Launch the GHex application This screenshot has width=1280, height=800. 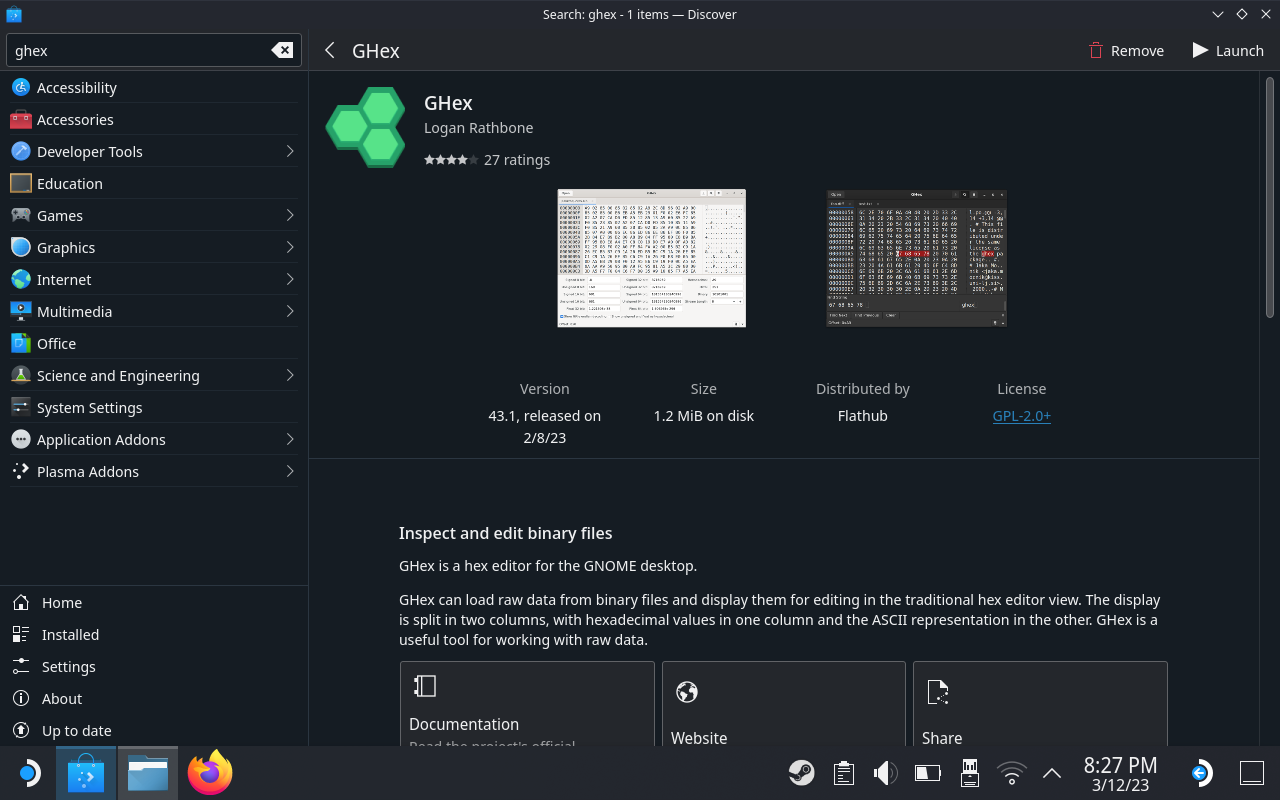tap(1228, 51)
